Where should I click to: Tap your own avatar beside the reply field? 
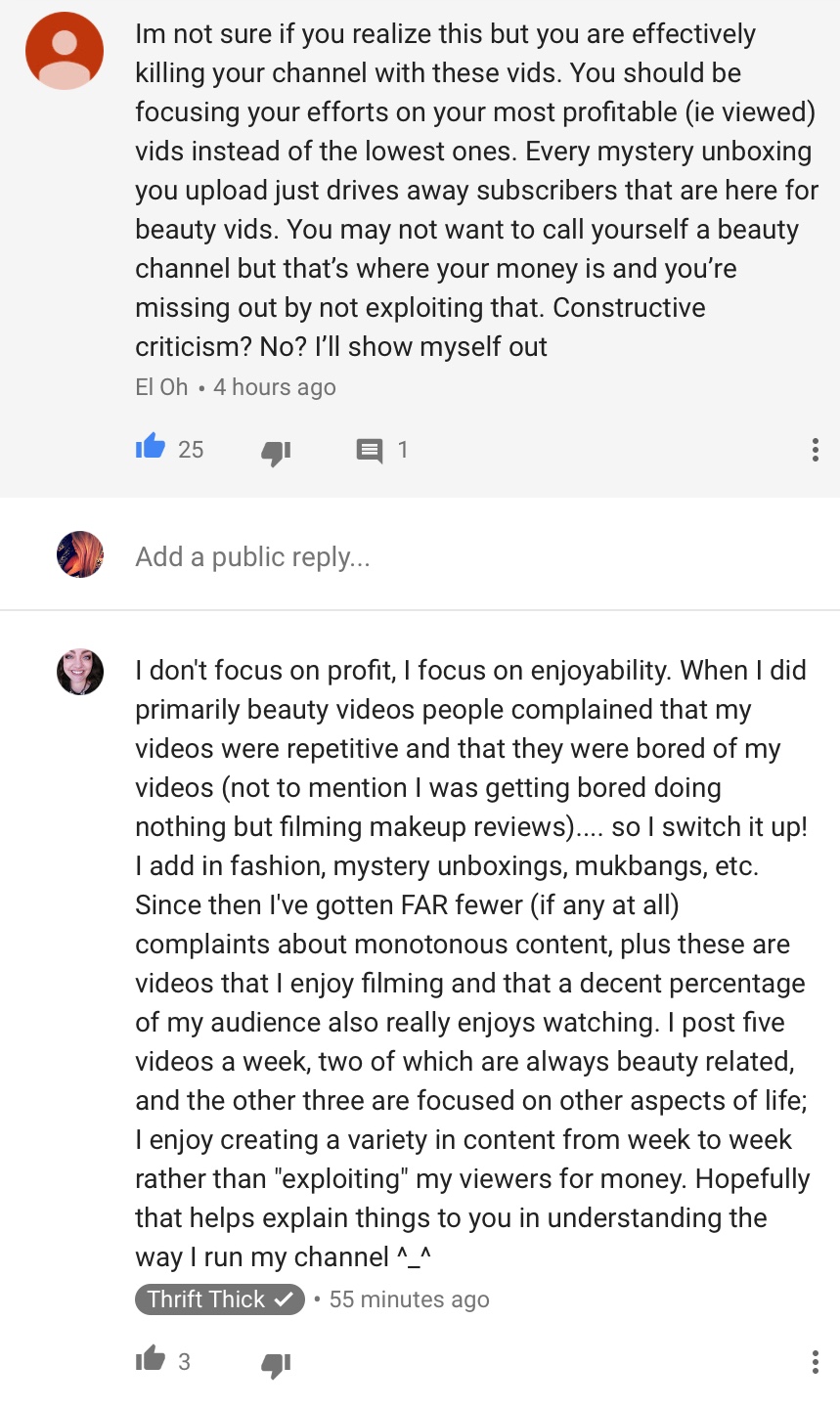click(x=80, y=554)
